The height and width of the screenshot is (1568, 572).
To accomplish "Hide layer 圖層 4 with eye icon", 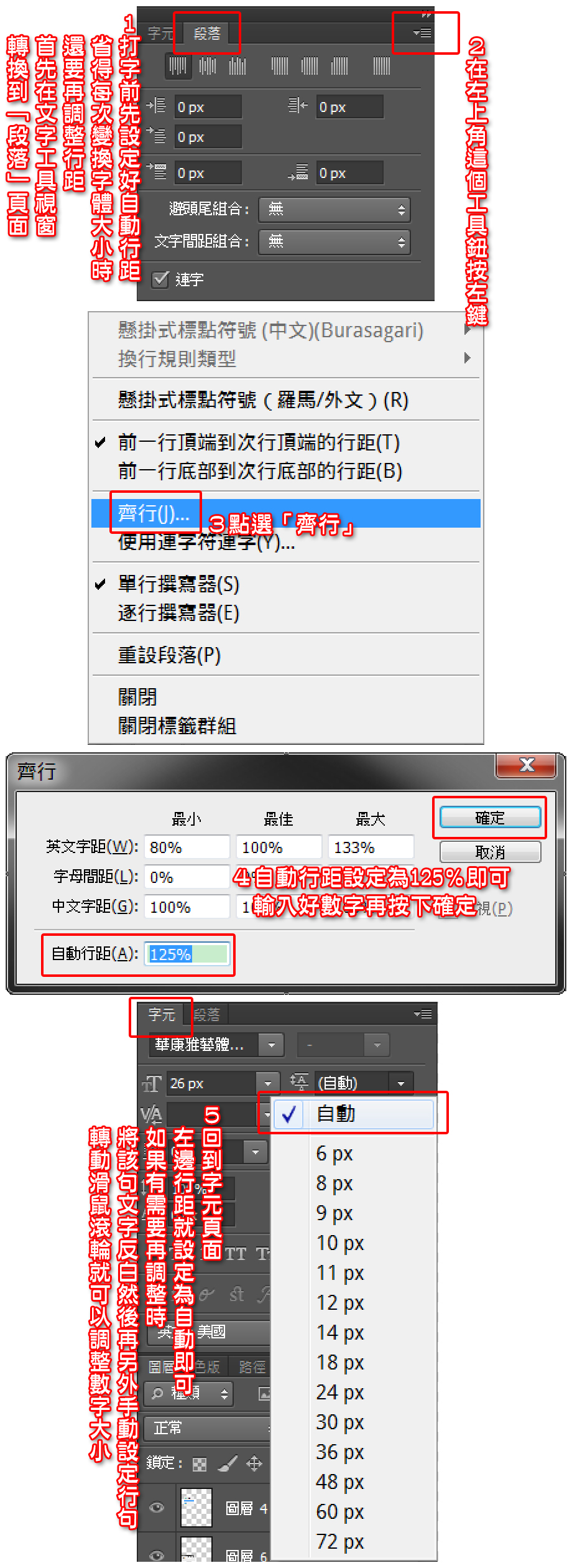I will pyautogui.click(x=157, y=1507).
